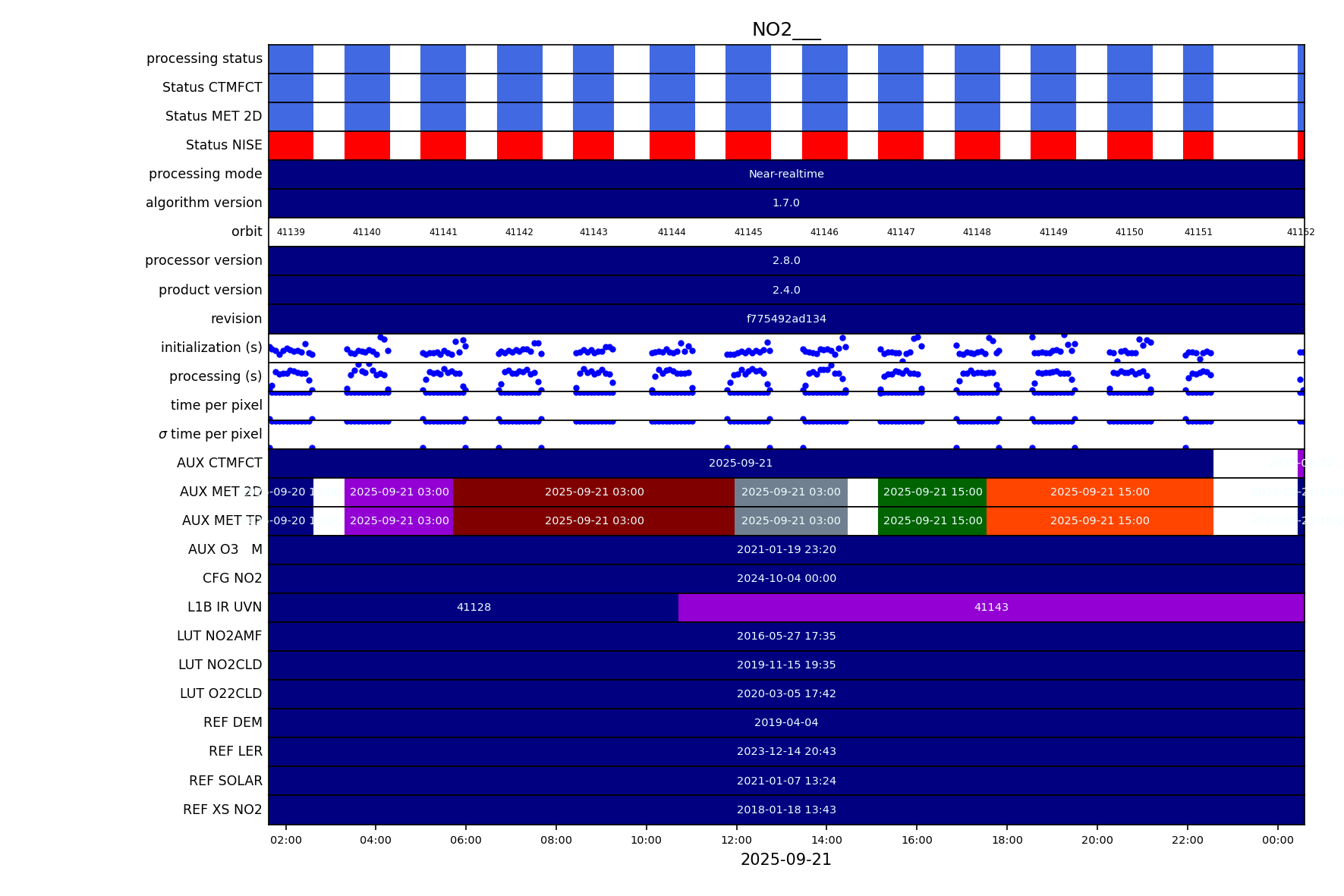This screenshot has height=896, width=1344.
Task: Click algorithm version value 1.7.0
Action: [785, 203]
